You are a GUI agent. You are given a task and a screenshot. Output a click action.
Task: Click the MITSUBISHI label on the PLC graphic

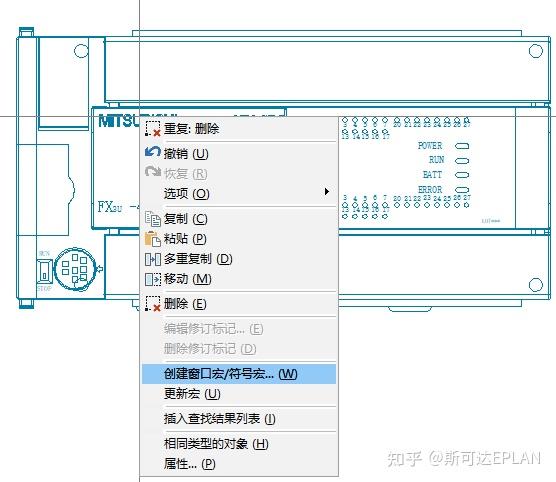coord(120,121)
